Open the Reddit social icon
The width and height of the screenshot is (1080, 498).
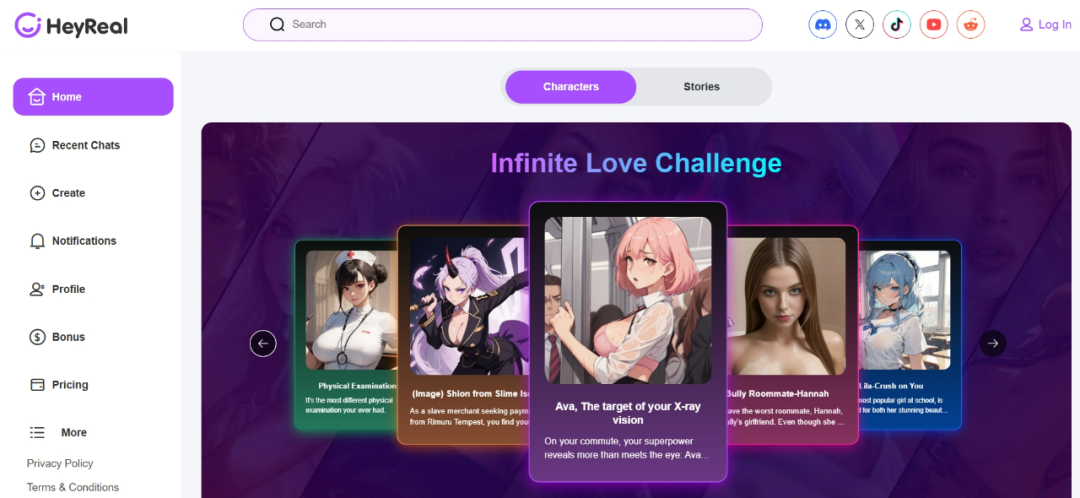pos(970,25)
